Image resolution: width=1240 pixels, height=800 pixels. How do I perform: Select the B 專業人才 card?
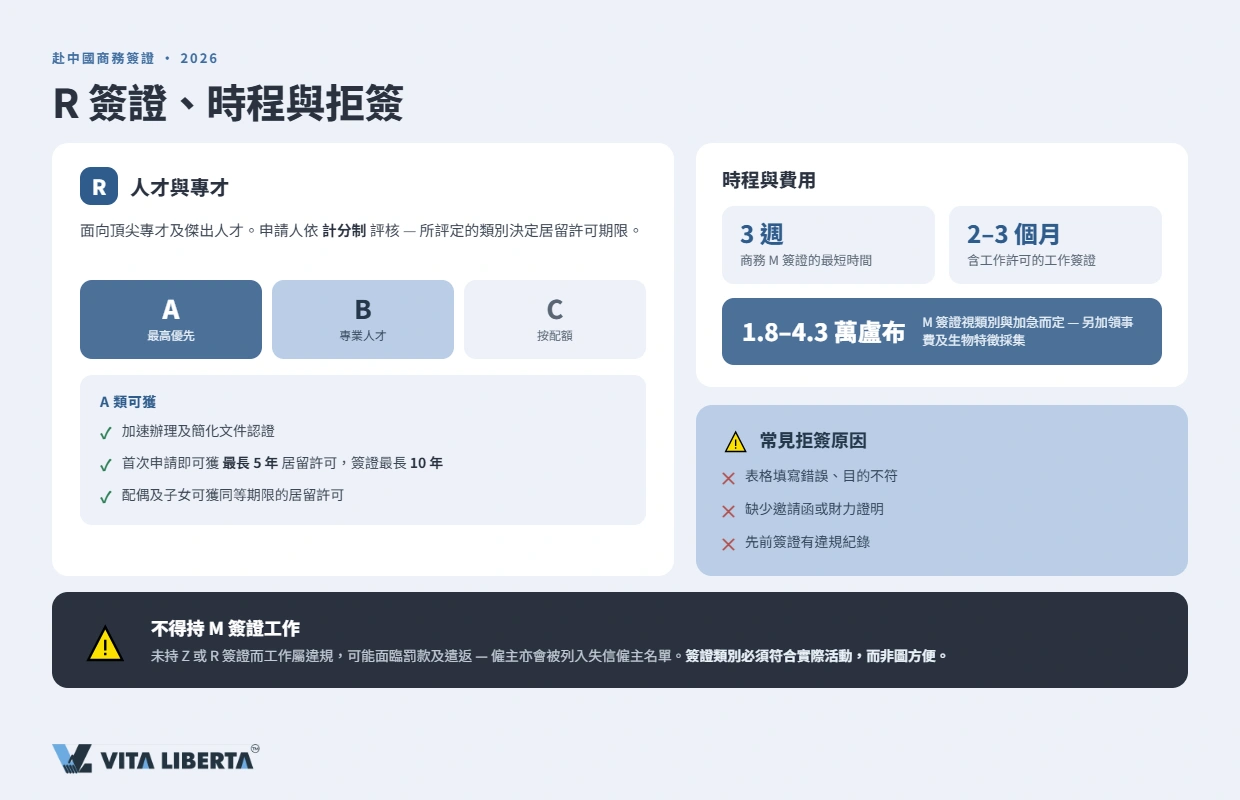point(363,319)
